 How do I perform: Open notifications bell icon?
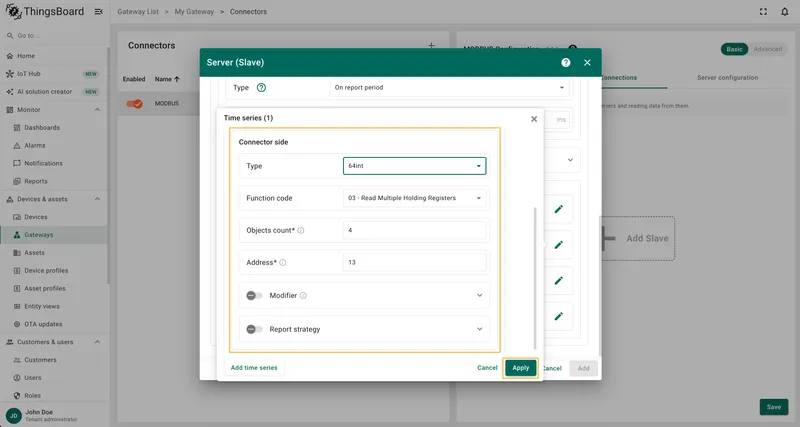coord(785,11)
